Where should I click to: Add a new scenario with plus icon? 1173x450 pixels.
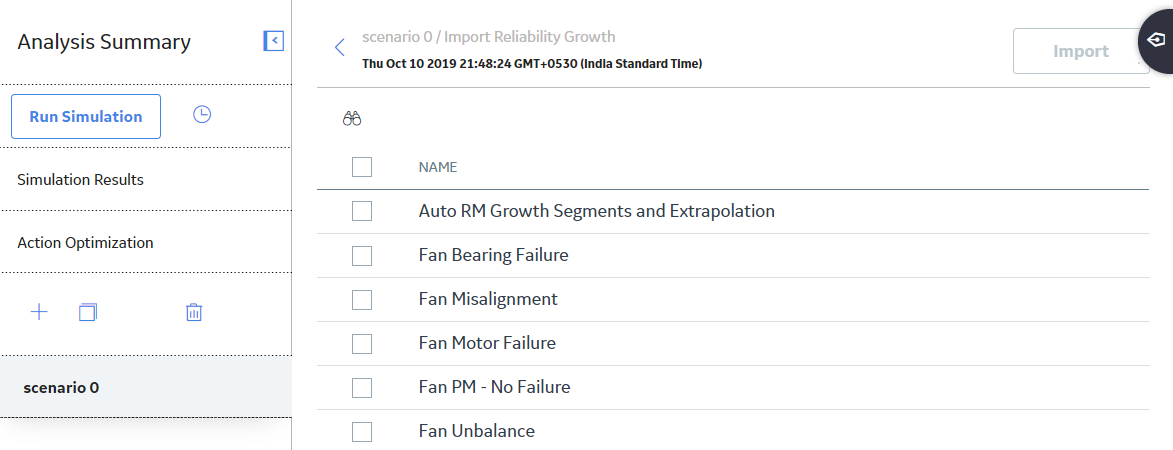click(39, 312)
